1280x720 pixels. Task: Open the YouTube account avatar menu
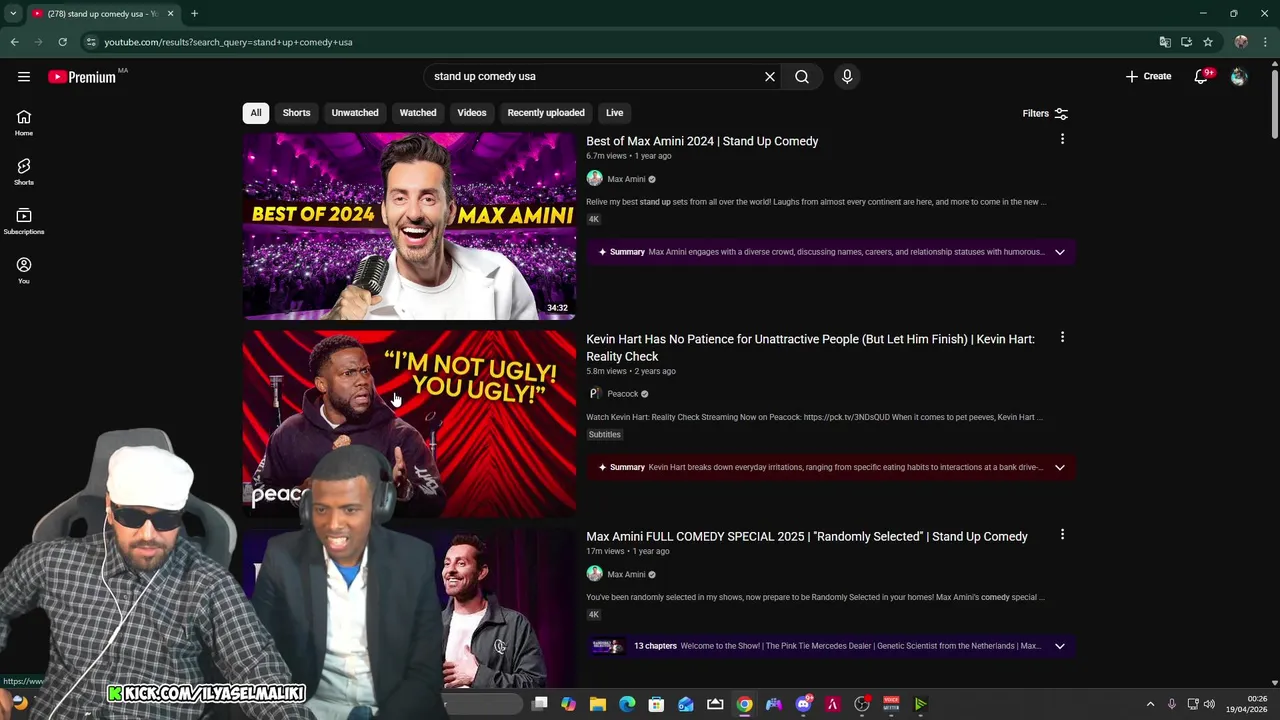[x=1239, y=77]
